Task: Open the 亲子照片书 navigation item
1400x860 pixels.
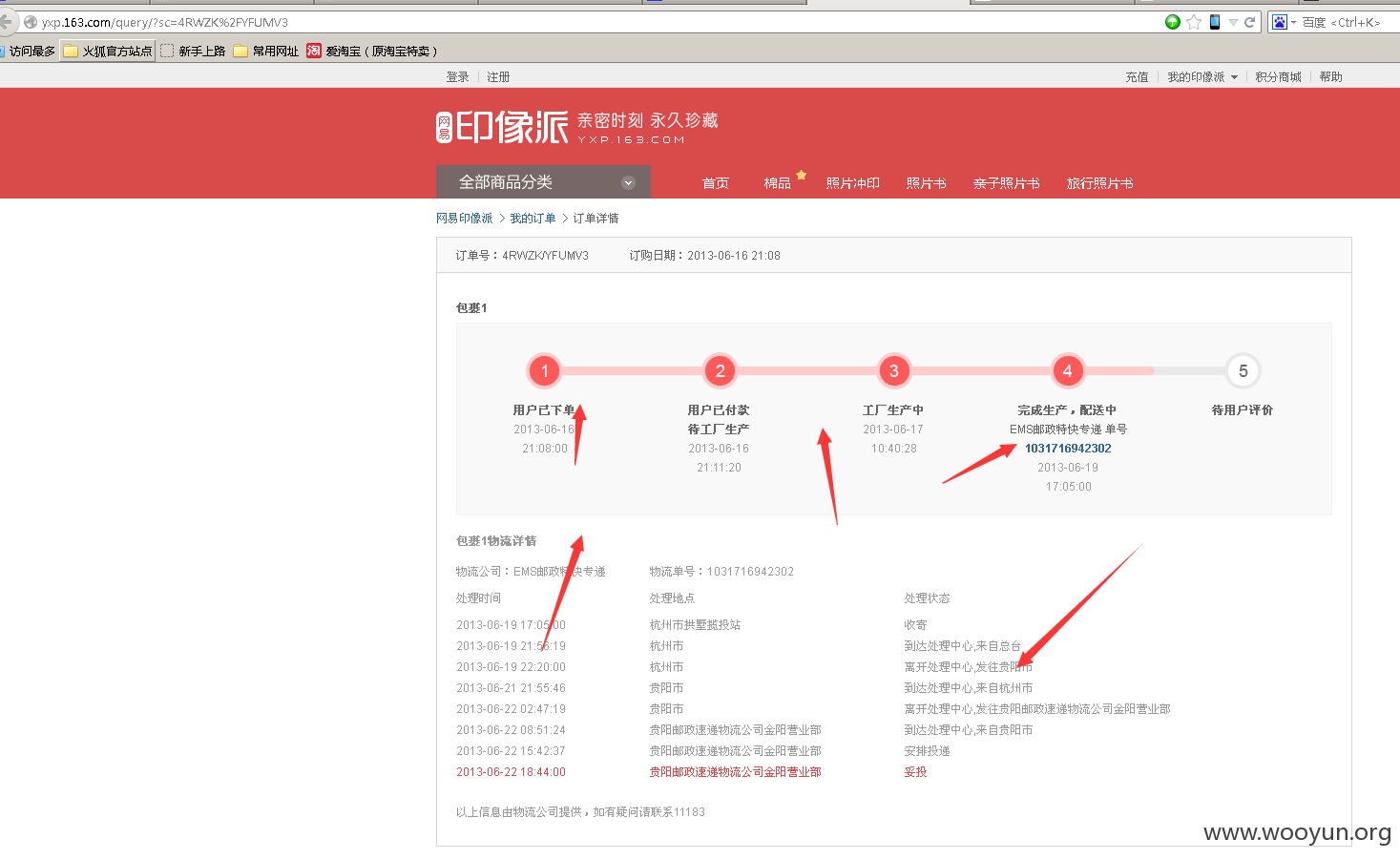Action: tap(1006, 183)
